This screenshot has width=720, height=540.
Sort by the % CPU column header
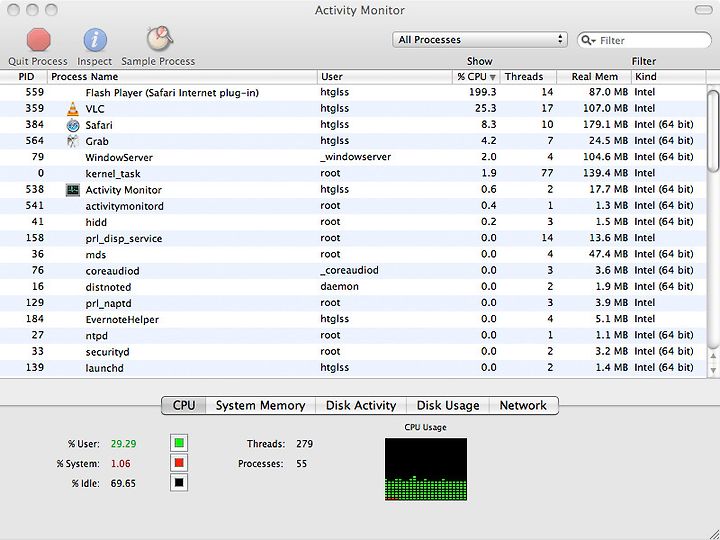coord(476,77)
